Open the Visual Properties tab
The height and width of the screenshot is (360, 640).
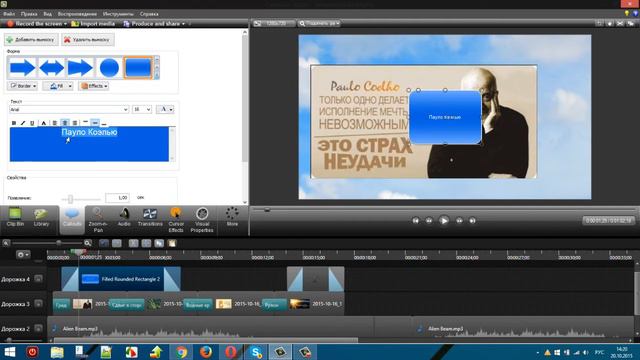pyautogui.click(x=202, y=220)
